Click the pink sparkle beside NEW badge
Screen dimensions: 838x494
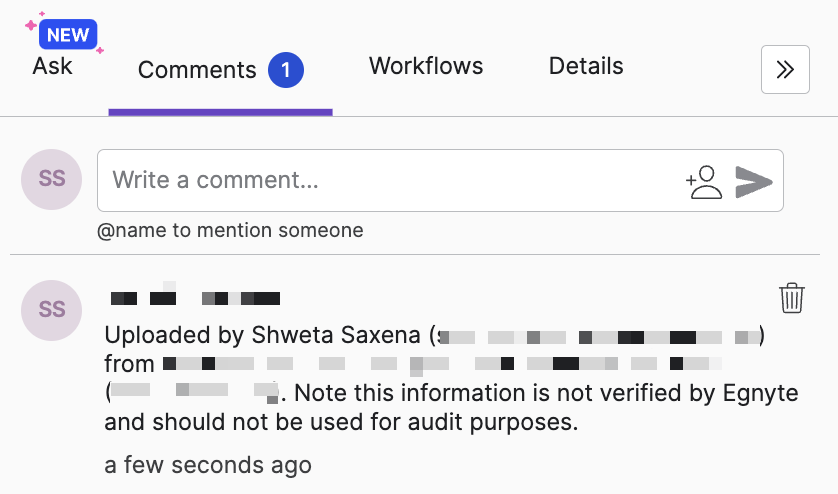pos(31,25)
